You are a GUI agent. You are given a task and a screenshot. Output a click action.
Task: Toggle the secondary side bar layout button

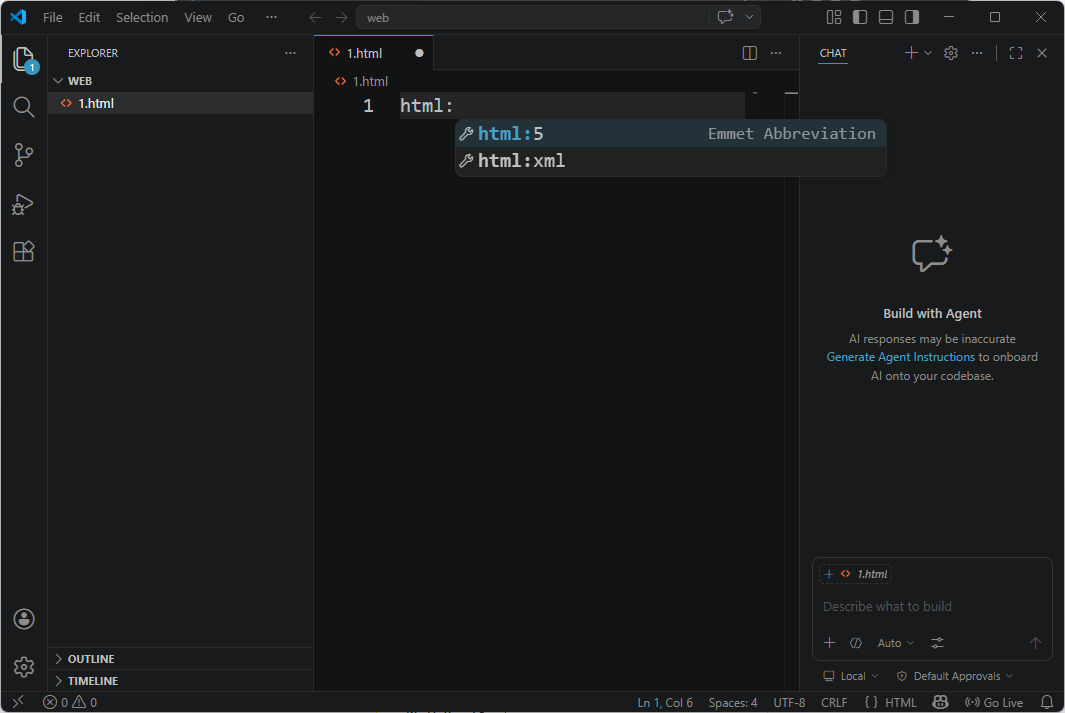coord(912,17)
